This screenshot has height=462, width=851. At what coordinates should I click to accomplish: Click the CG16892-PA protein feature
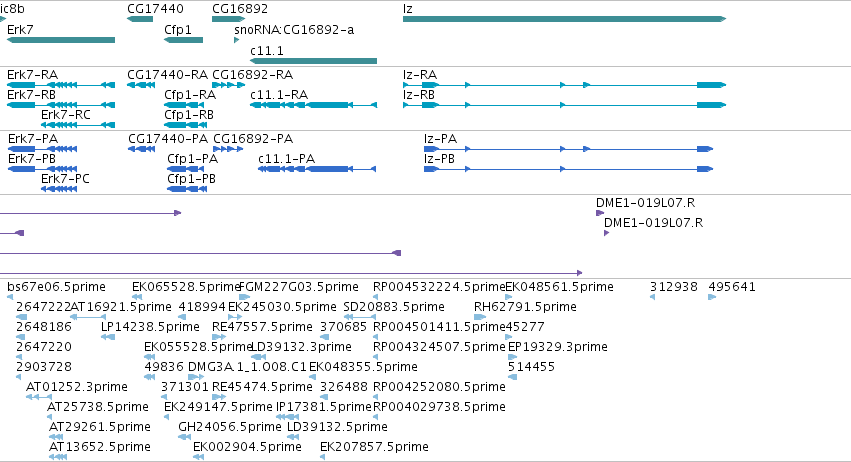228,149
